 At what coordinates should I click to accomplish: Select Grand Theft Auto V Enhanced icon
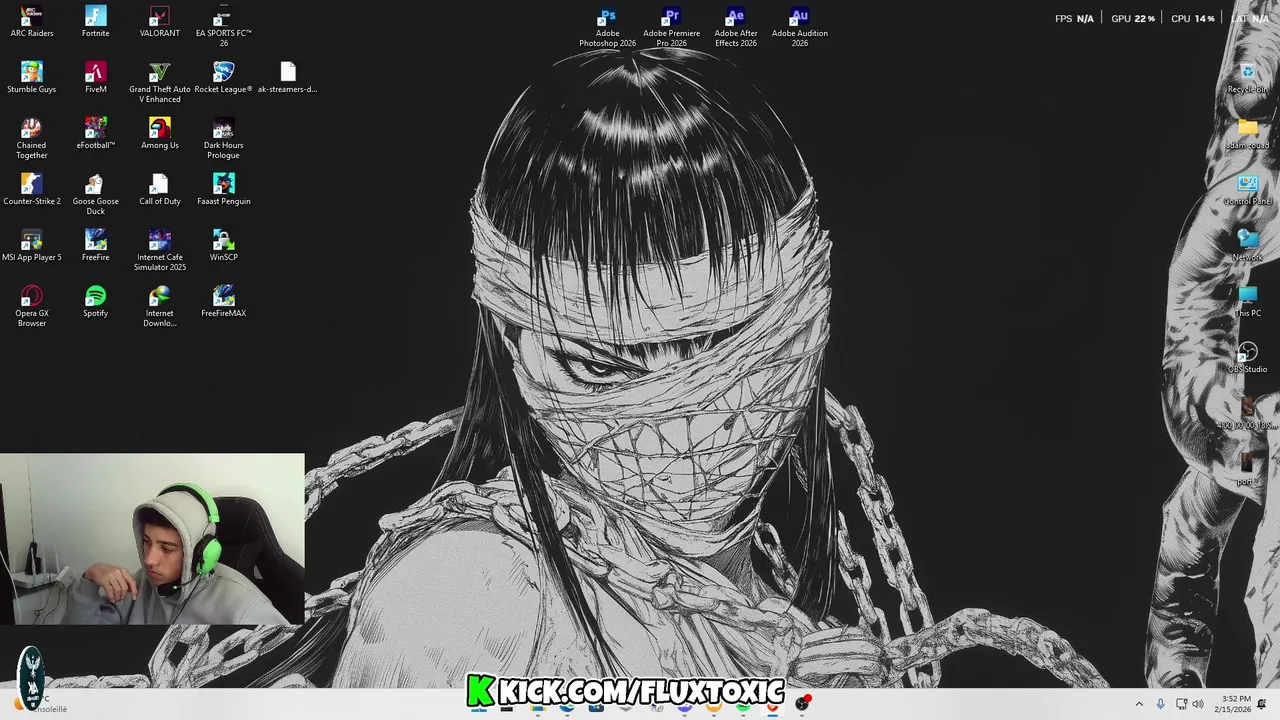[160, 82]
